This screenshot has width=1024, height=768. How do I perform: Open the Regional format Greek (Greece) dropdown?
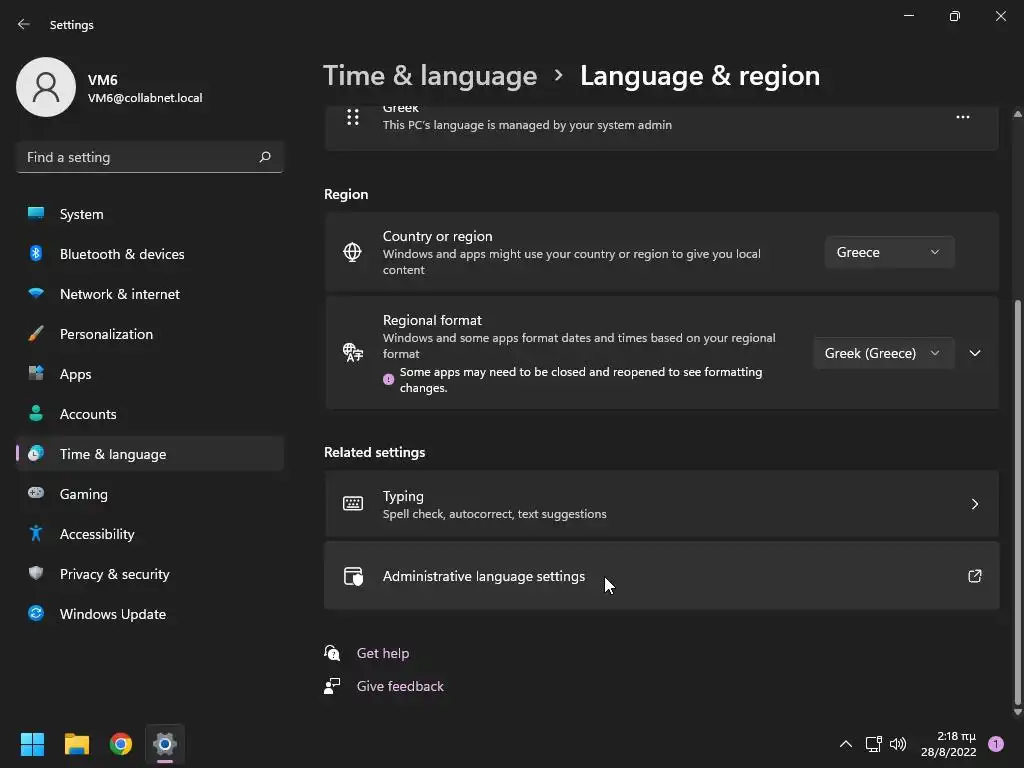coord(883,353)
